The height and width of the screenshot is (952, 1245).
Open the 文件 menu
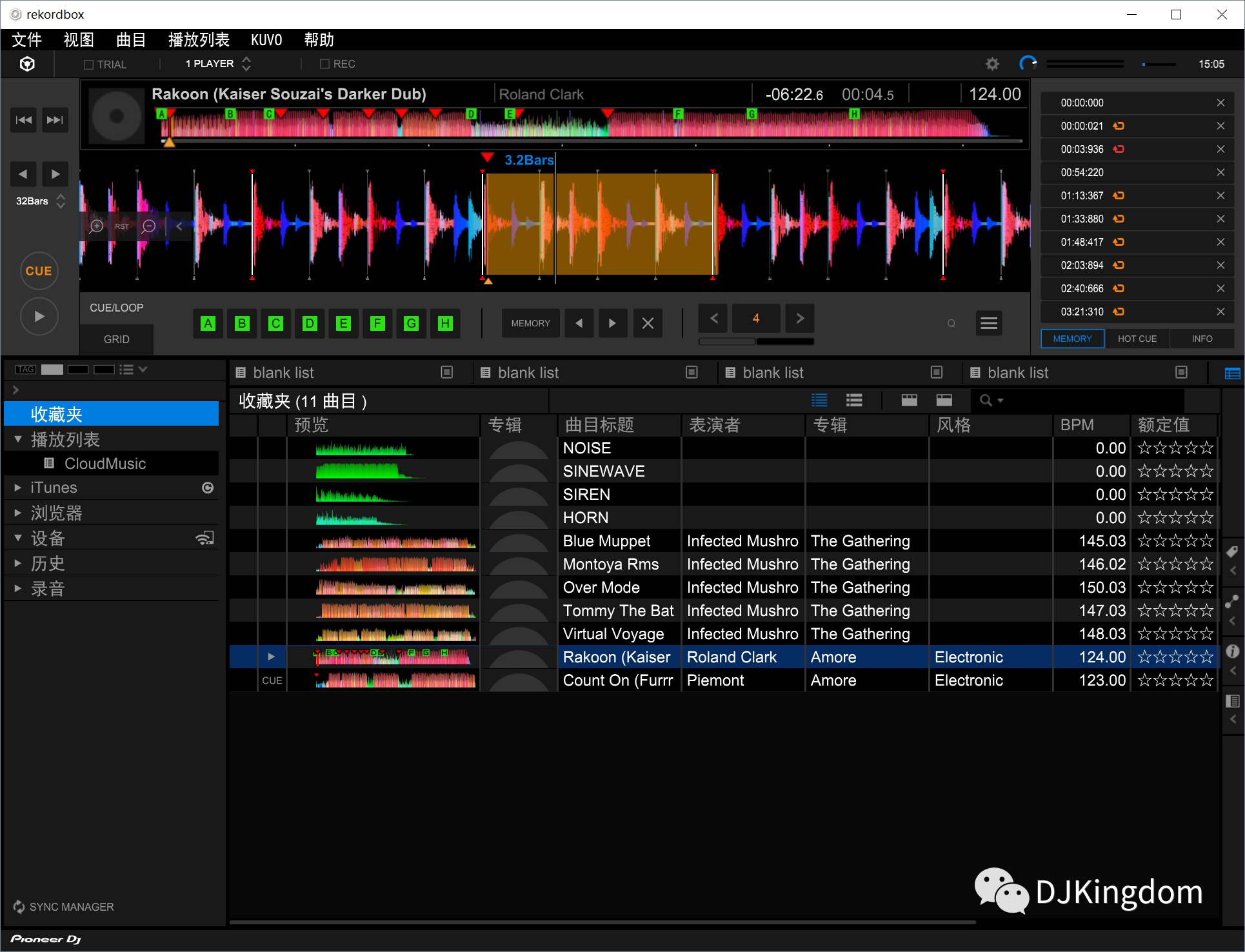point(26,40)
